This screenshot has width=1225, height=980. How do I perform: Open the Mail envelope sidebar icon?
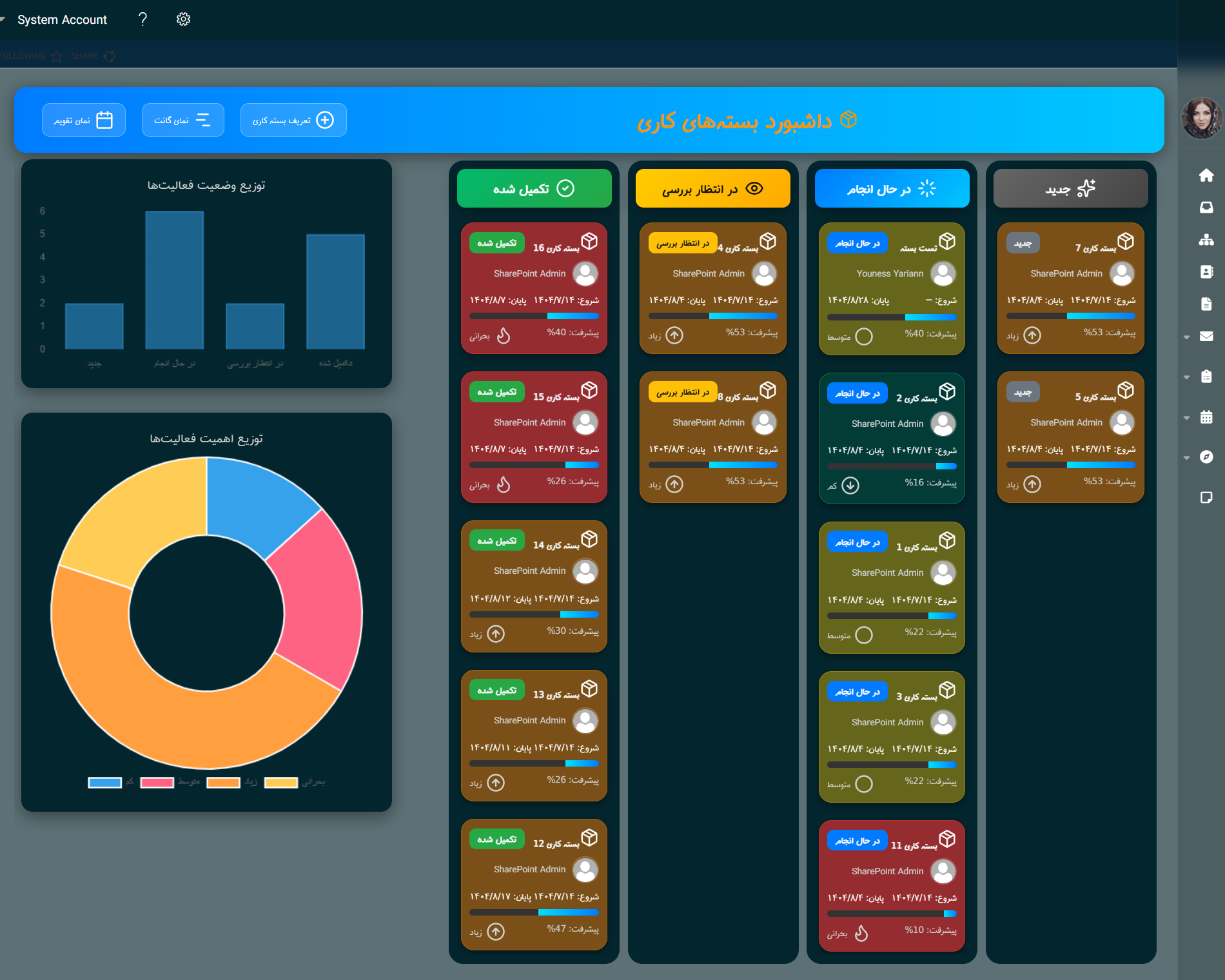click(x=1207, y=337)
